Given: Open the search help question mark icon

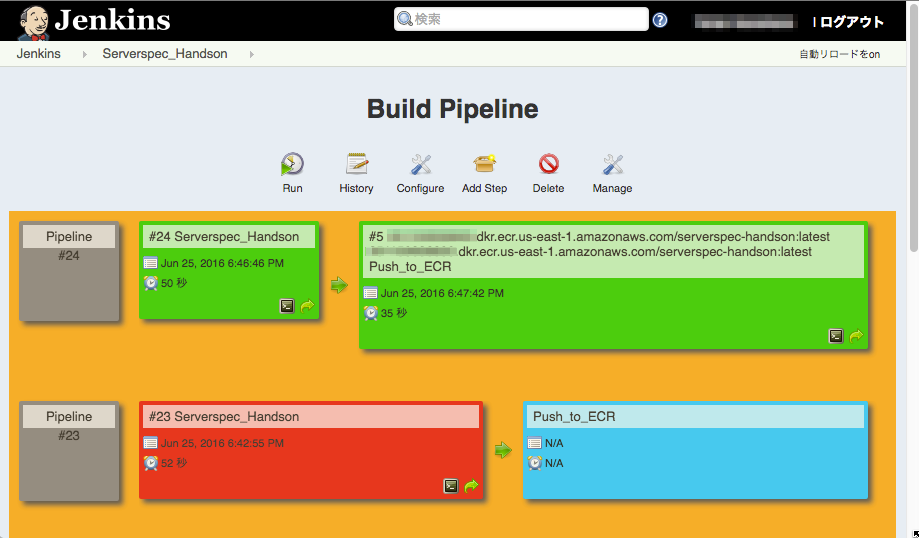Looking at the screenshot, I should tap(660, 20).
